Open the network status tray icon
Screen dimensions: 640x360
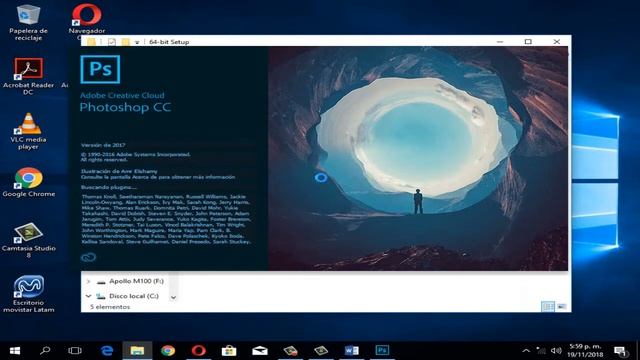541,351
